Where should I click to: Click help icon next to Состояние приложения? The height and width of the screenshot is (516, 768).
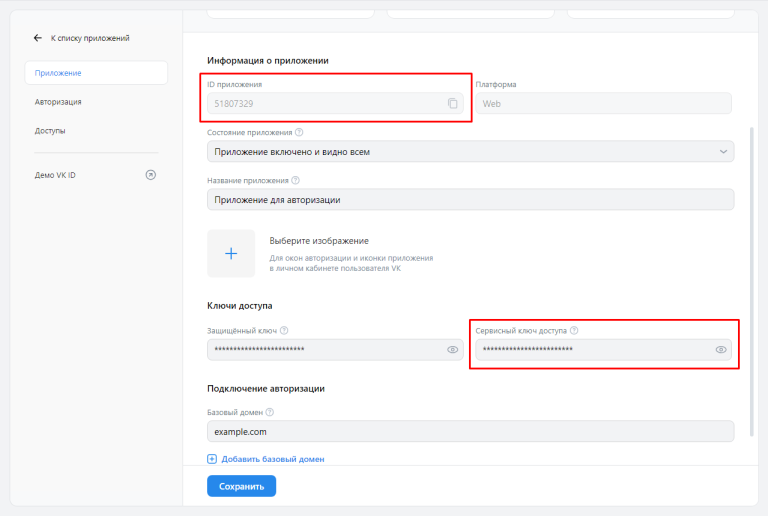click(300, 132)
